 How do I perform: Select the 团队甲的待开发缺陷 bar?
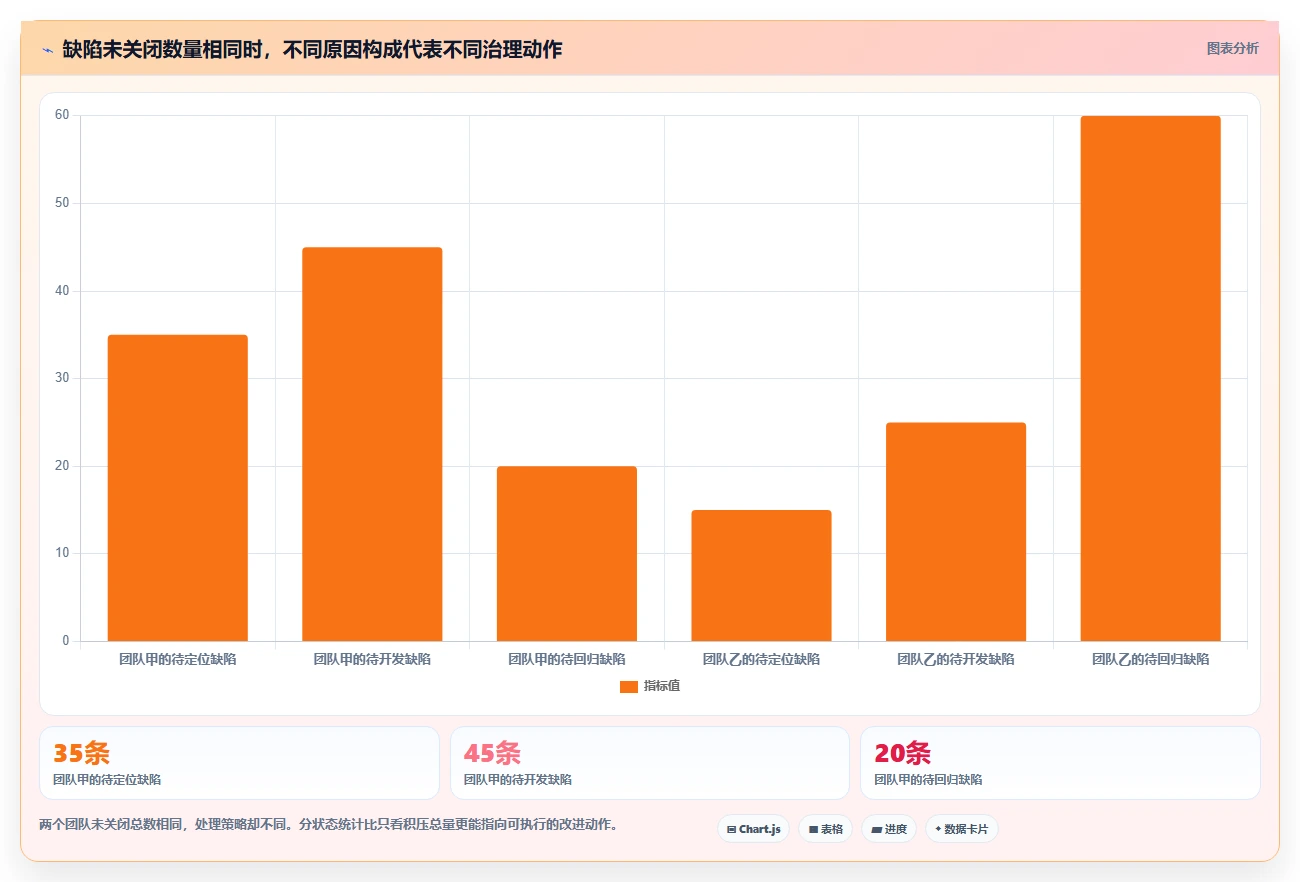point(372,444)
